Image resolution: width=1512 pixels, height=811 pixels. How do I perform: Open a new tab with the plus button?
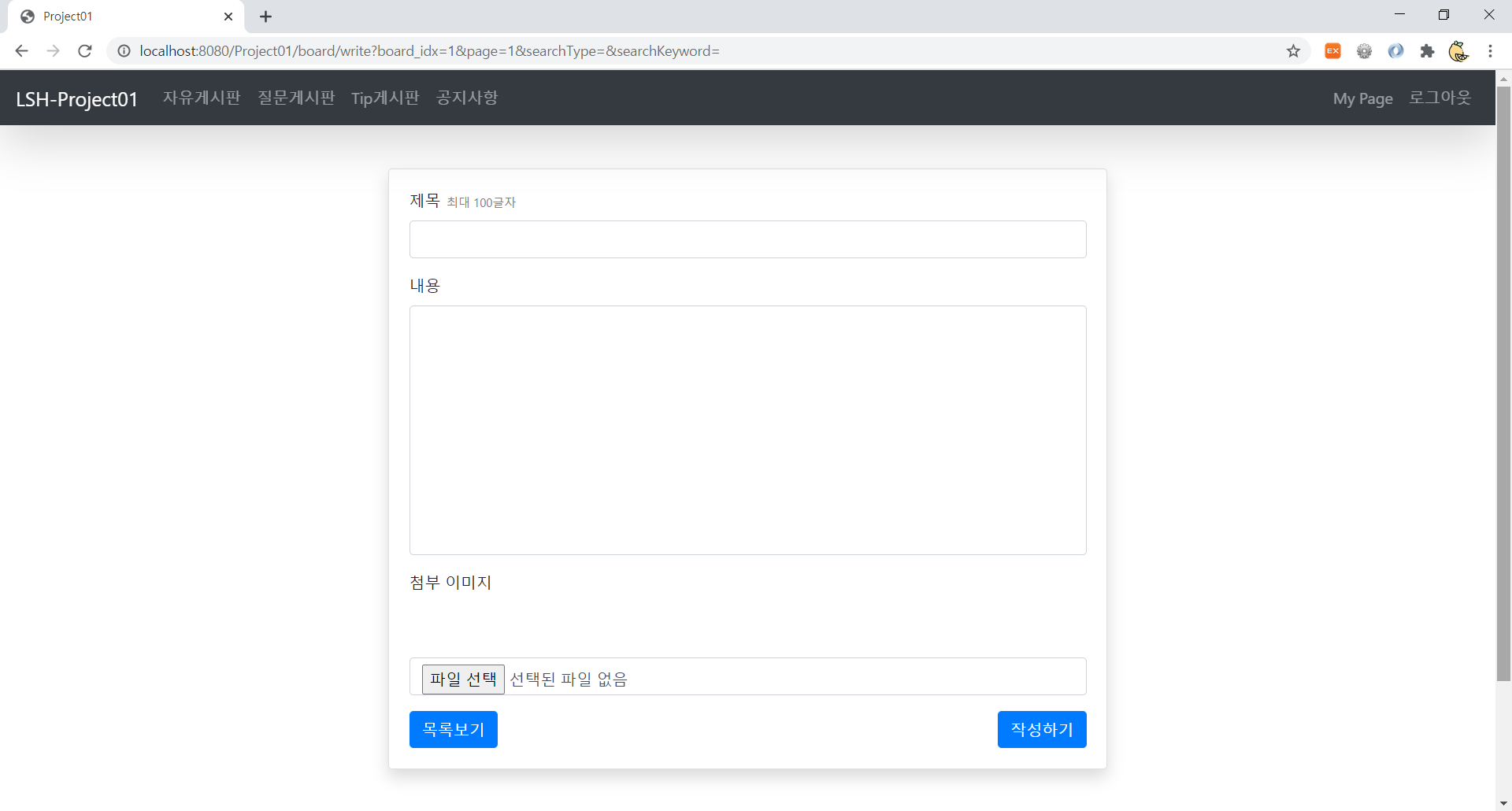(x=266, y=17)
